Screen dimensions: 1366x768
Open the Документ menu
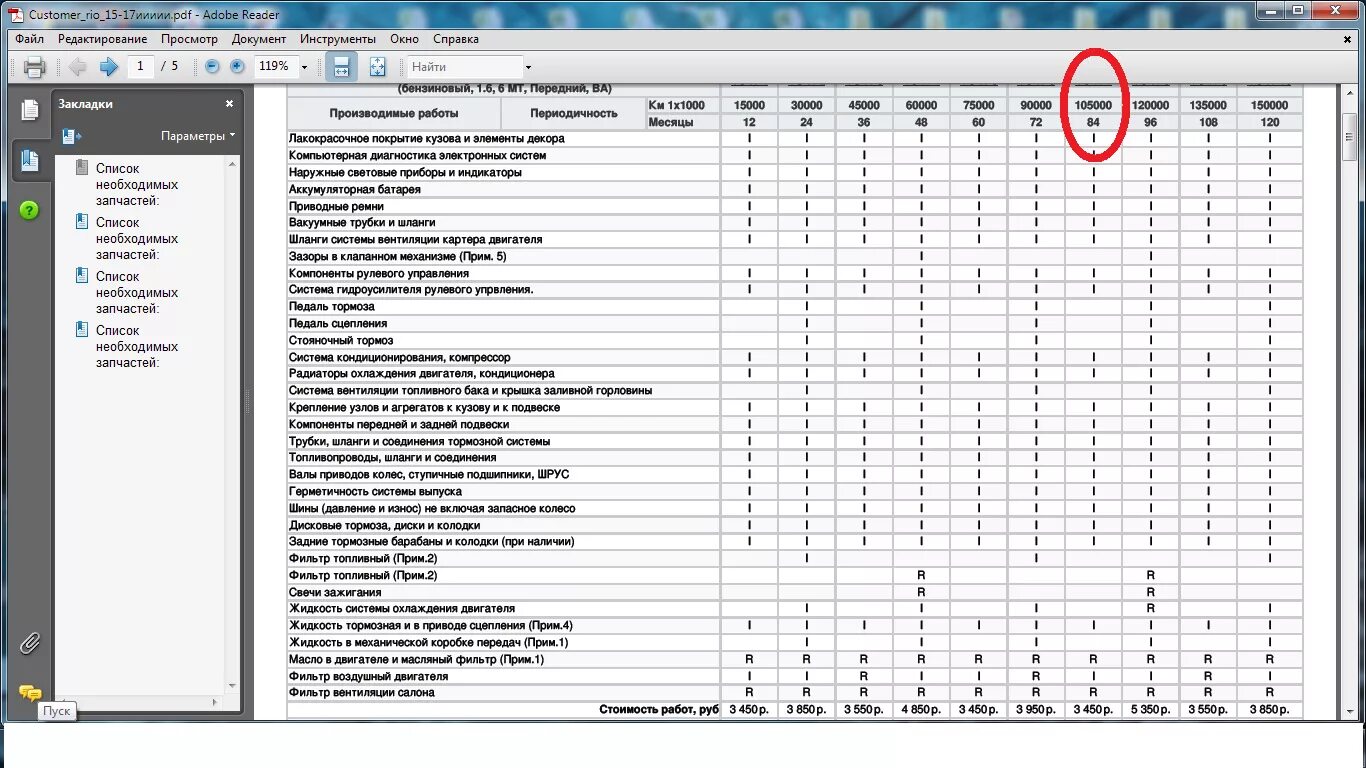click(x=259, y=39)
